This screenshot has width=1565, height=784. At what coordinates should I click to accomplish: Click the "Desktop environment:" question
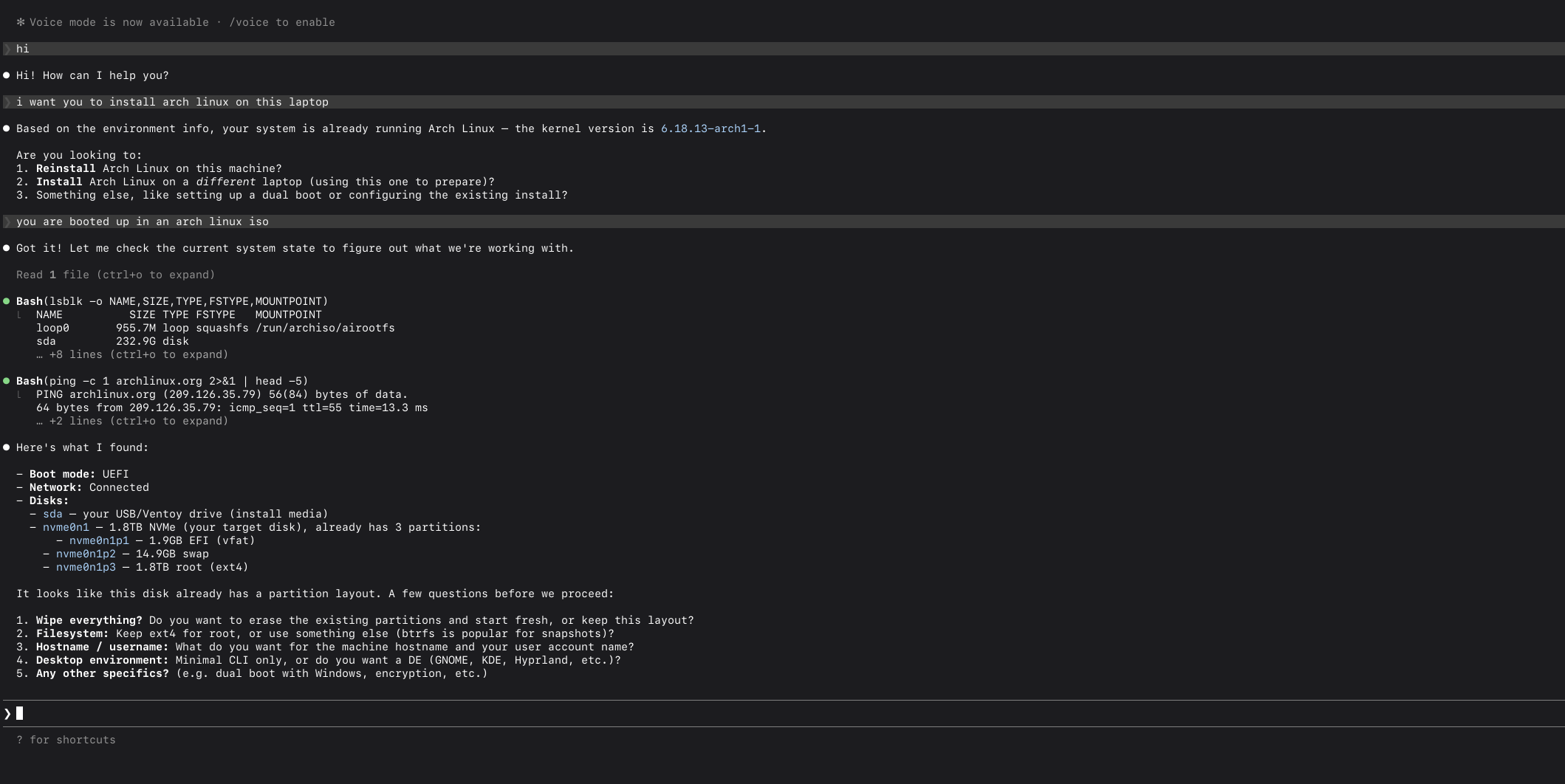pyautogui.click(x=318, y=660)
